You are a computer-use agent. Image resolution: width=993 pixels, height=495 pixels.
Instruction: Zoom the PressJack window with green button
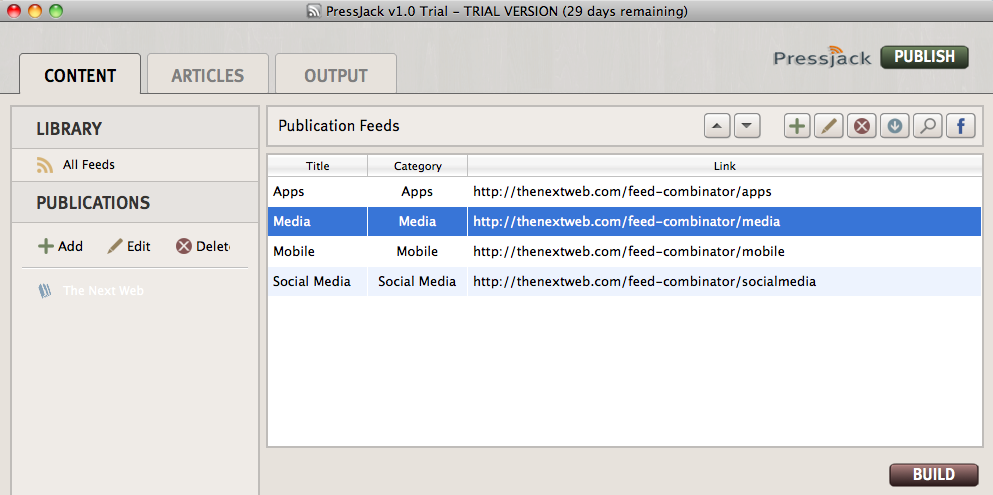(x=56, y=11)
